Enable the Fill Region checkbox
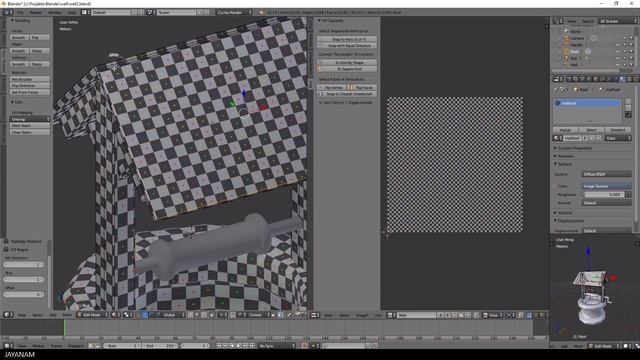 click(x=6, y=249)
